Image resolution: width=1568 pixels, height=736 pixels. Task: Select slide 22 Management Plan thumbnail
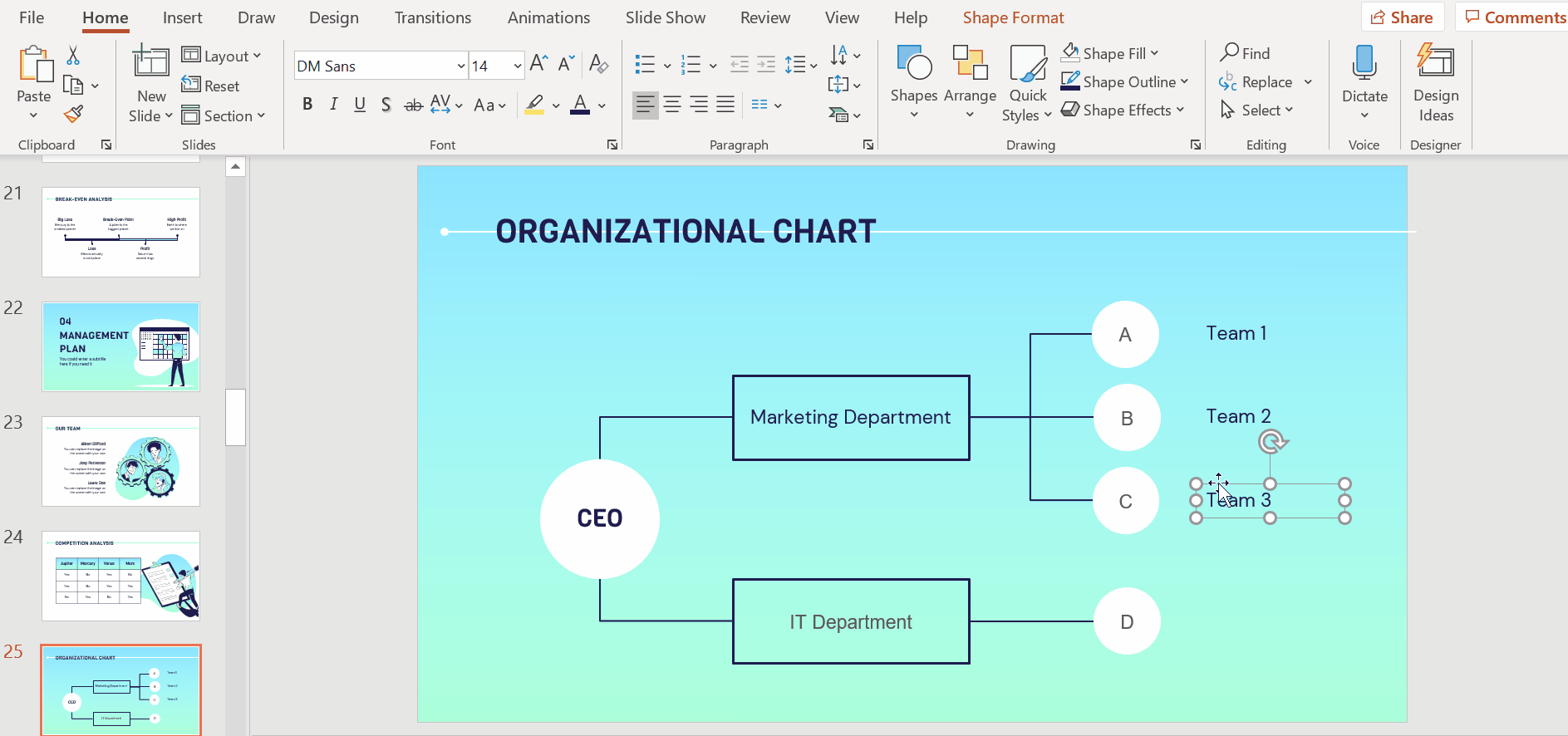point(120,346)
